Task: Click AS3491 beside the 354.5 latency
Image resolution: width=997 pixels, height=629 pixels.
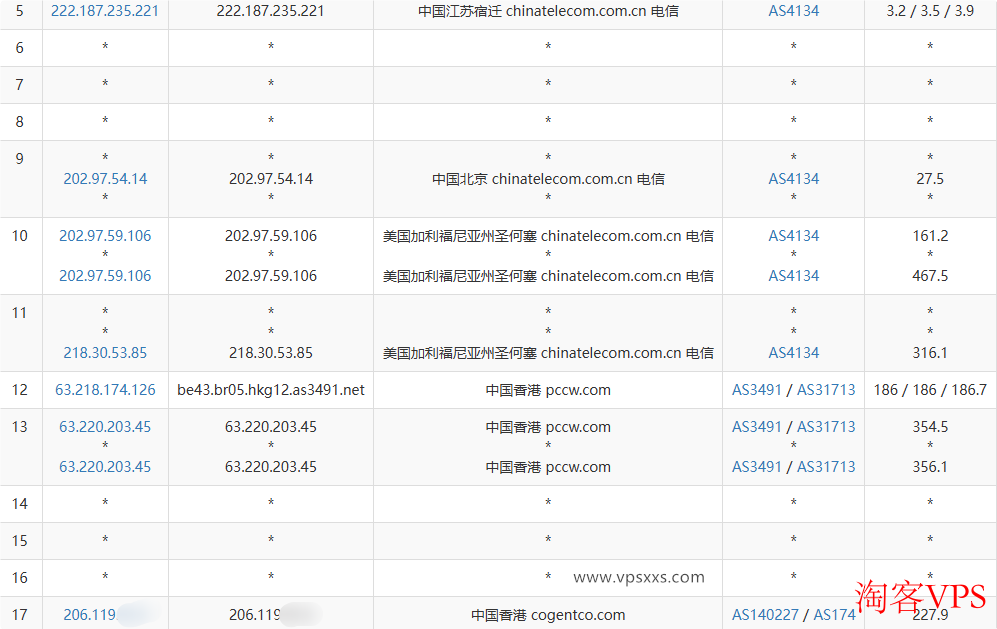Action: [756, 427]
